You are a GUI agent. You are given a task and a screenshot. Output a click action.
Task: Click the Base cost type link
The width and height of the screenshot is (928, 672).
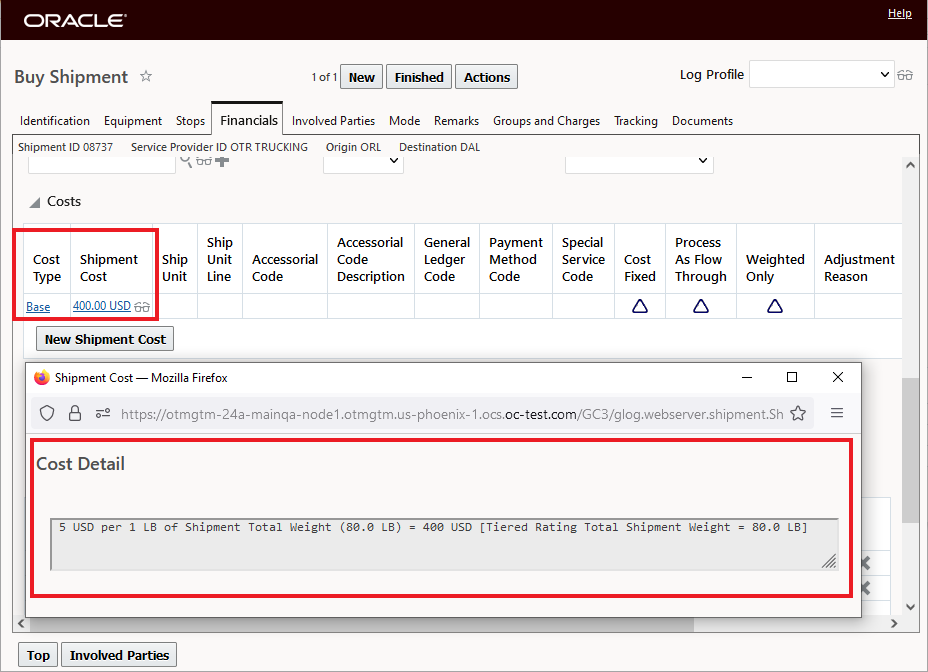(38, 307)
